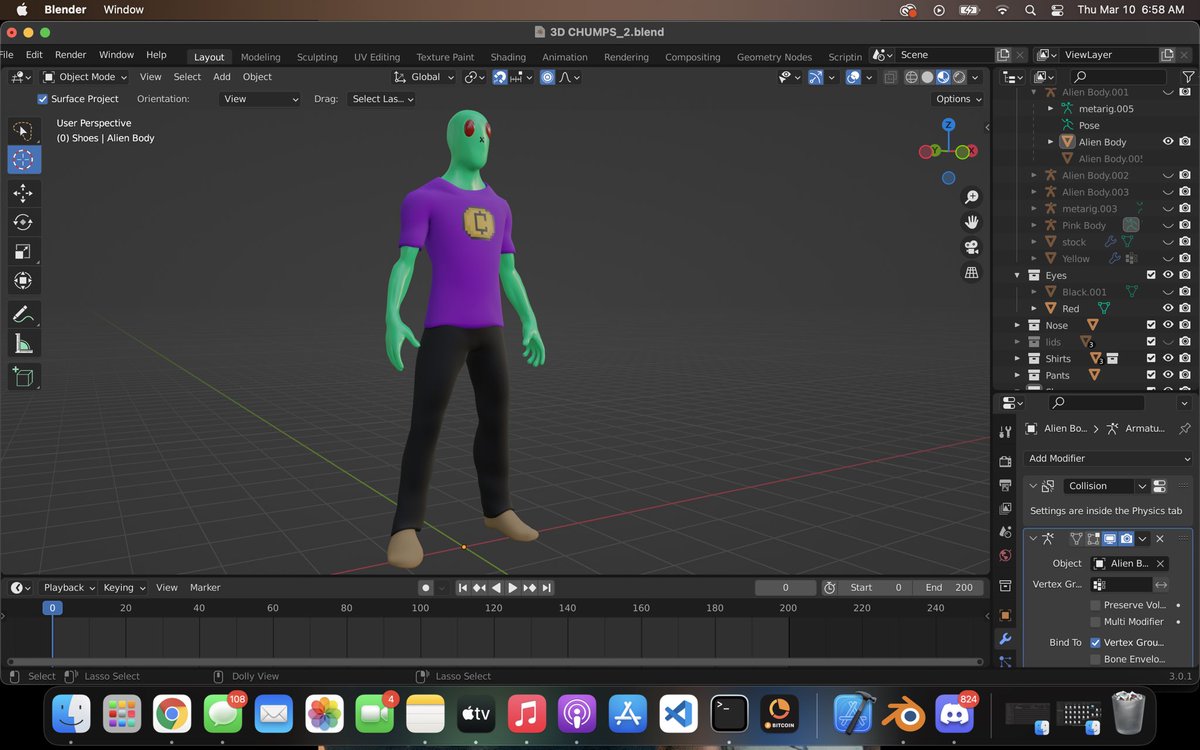Select the Measure tool
This screenshot has width=1200, height=750.
pos(24,345)
